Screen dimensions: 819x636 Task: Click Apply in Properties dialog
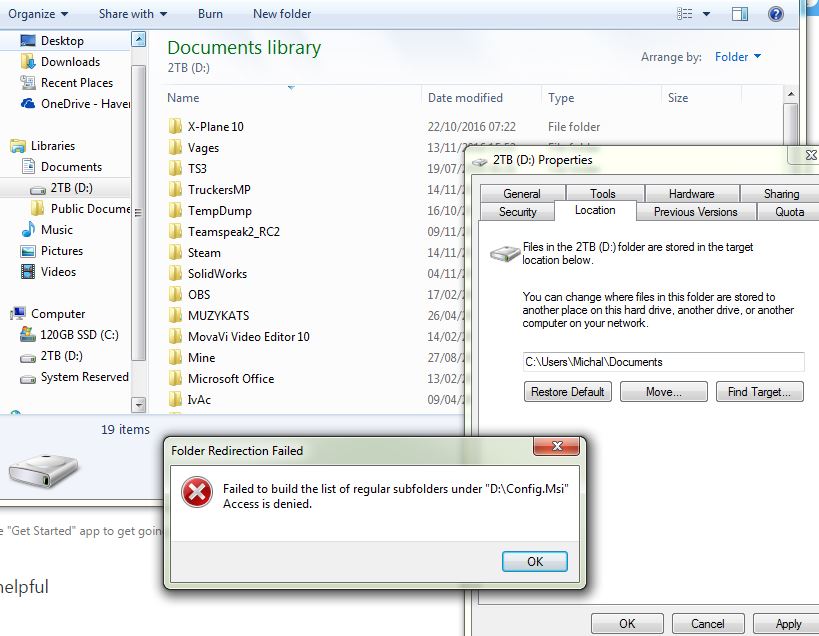click(788, 623)
